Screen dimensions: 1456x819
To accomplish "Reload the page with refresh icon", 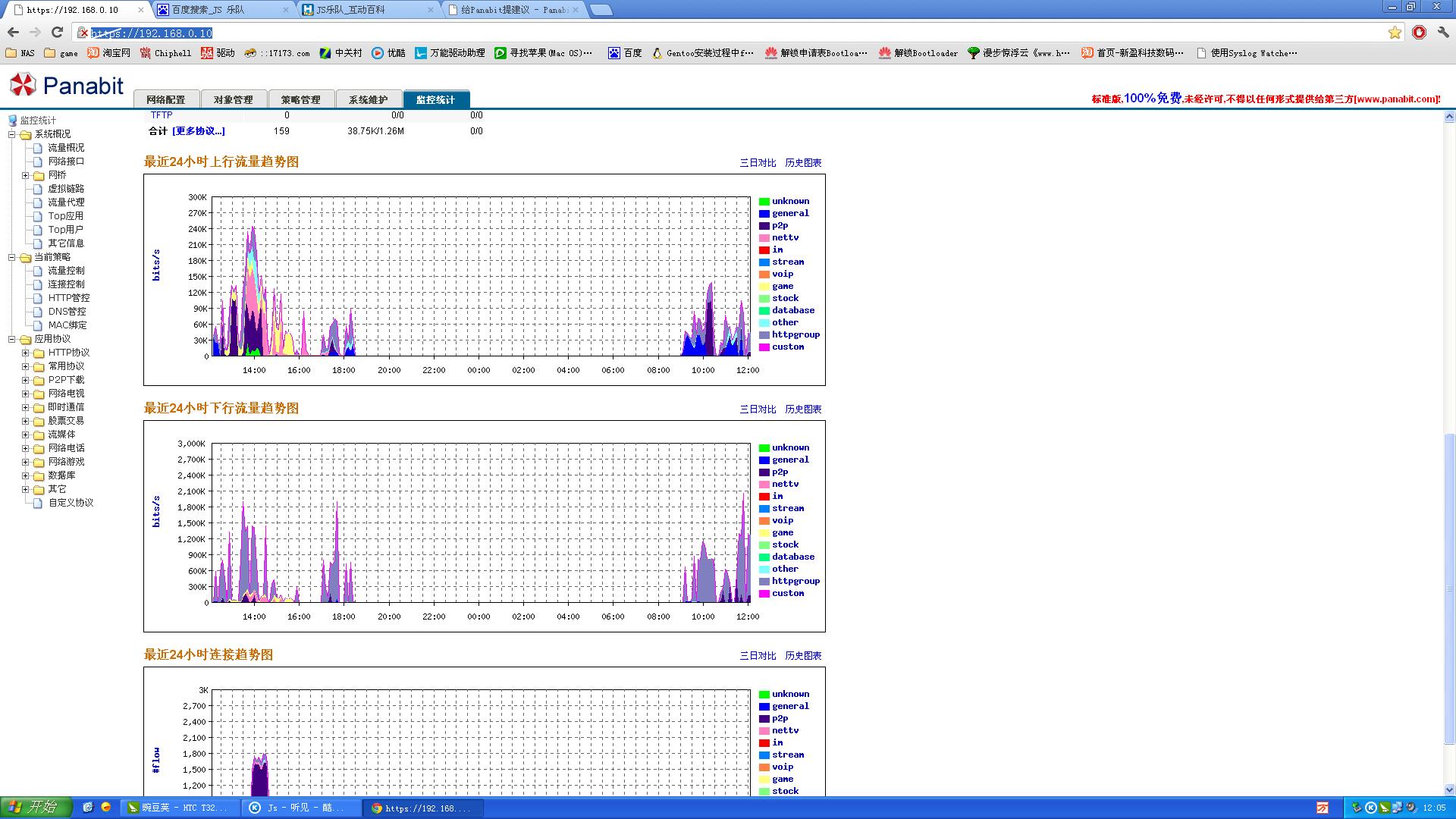I will [x=57, y=32].
